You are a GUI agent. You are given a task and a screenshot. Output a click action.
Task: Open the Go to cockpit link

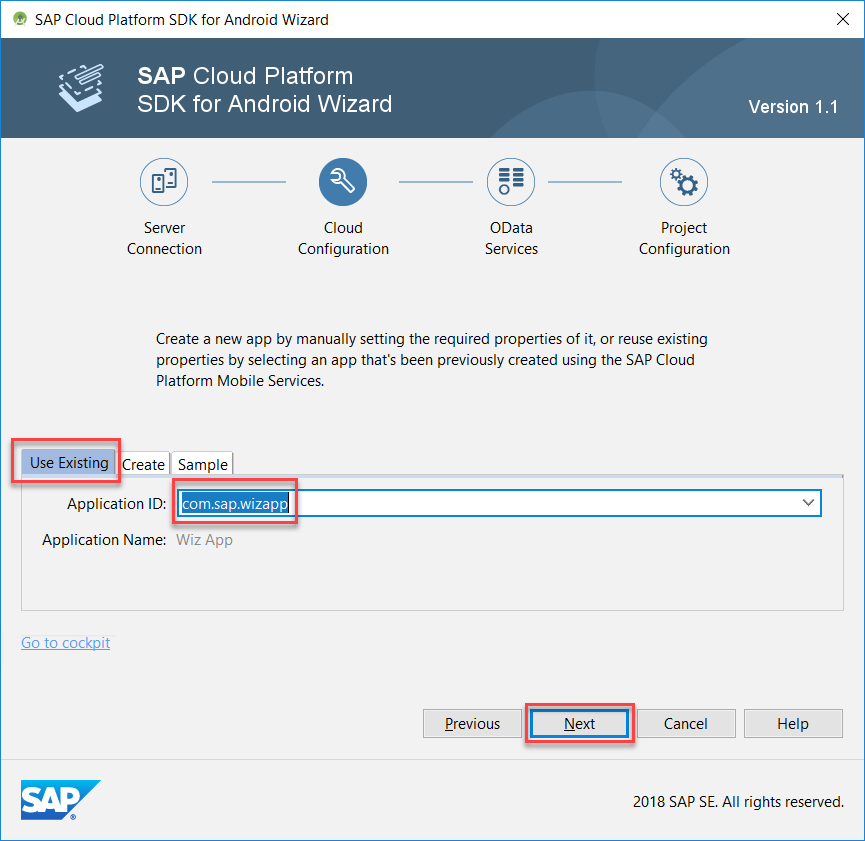[66, 643]
